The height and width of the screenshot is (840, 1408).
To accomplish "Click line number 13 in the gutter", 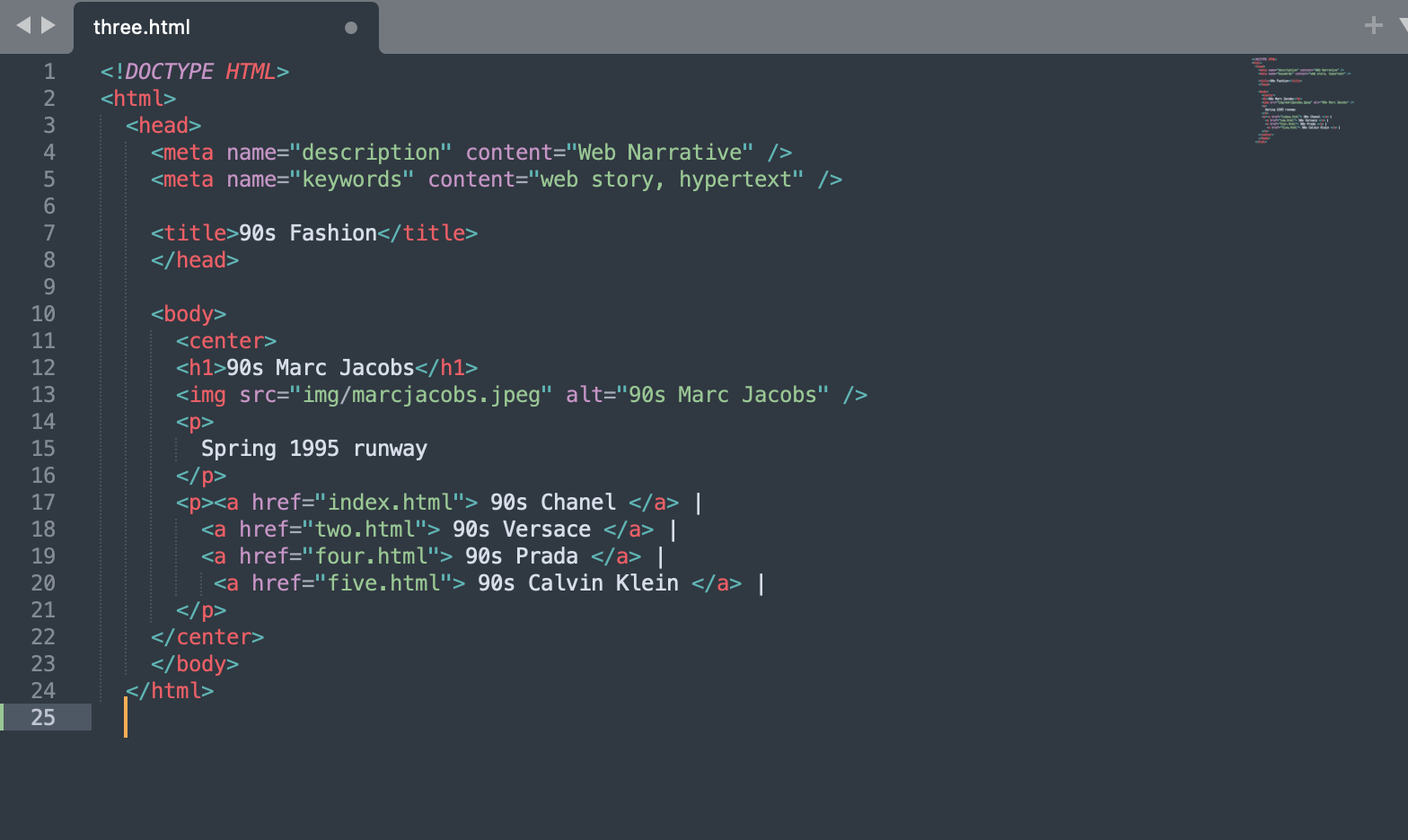I will pos(43,395).
